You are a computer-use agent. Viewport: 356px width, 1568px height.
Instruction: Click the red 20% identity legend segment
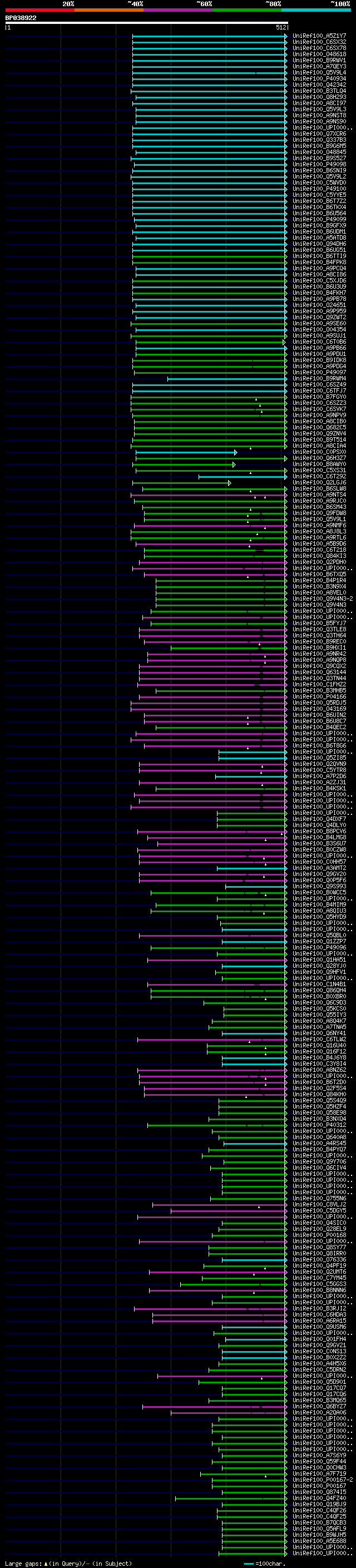coord(39,10)
